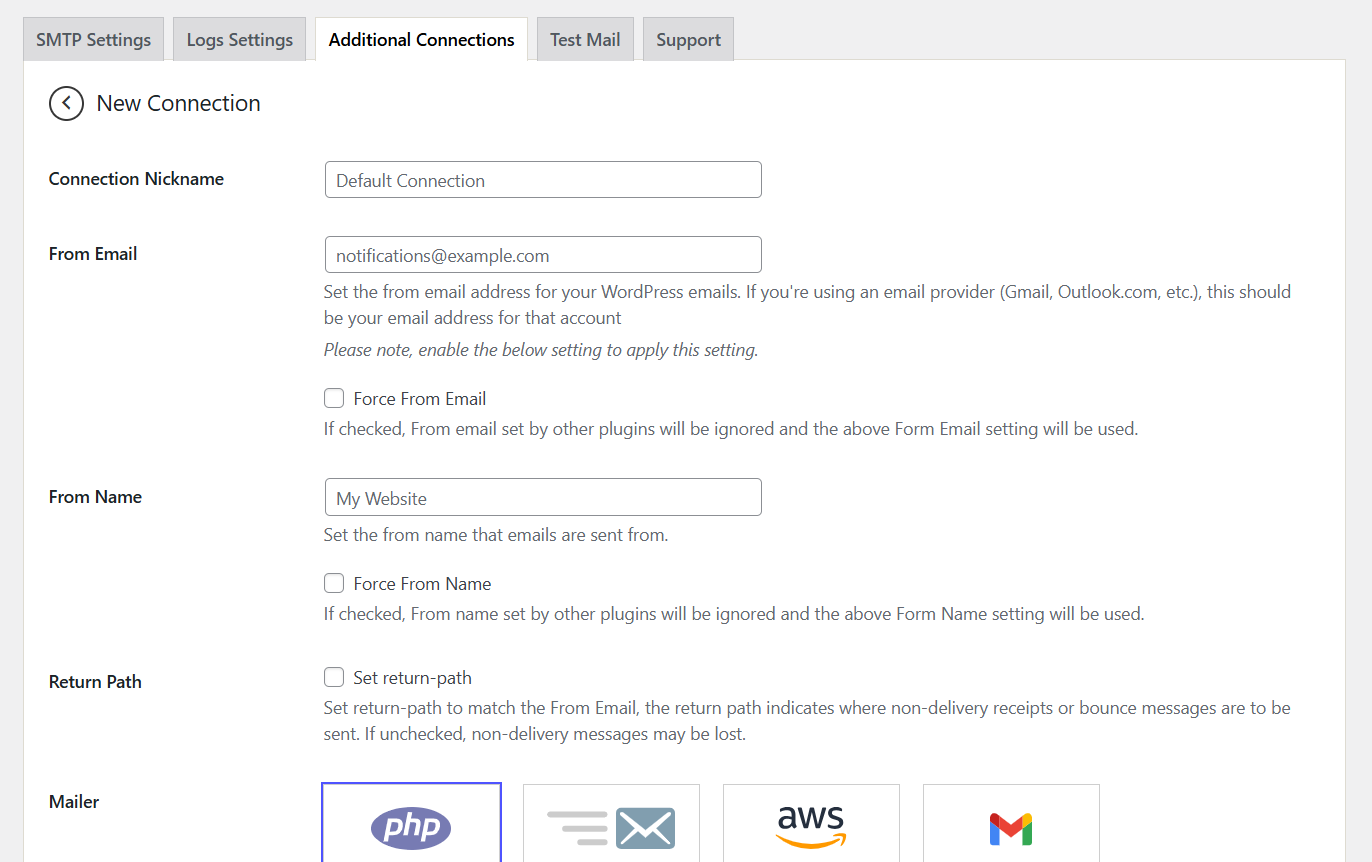
Task: Switch to the SMTP Settings tab
Action: coord(94,40)
